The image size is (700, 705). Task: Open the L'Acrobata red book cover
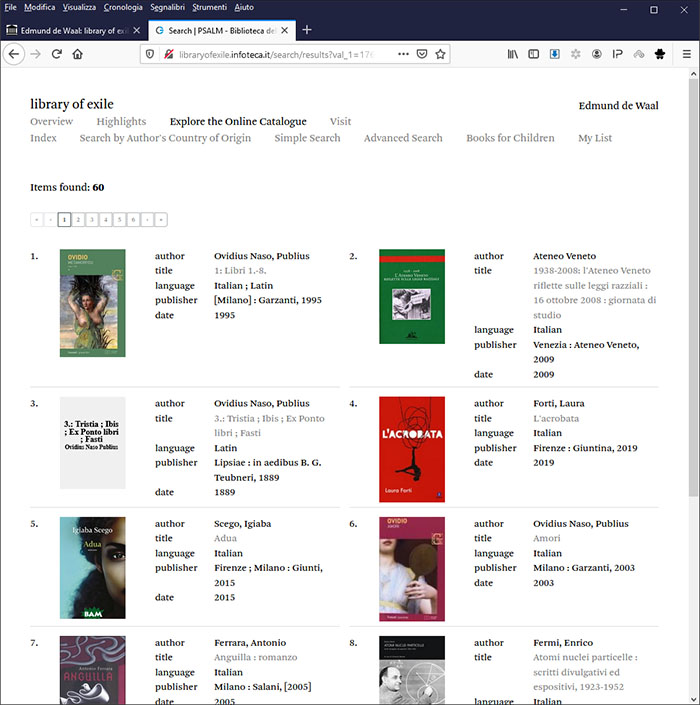[412, 449]
